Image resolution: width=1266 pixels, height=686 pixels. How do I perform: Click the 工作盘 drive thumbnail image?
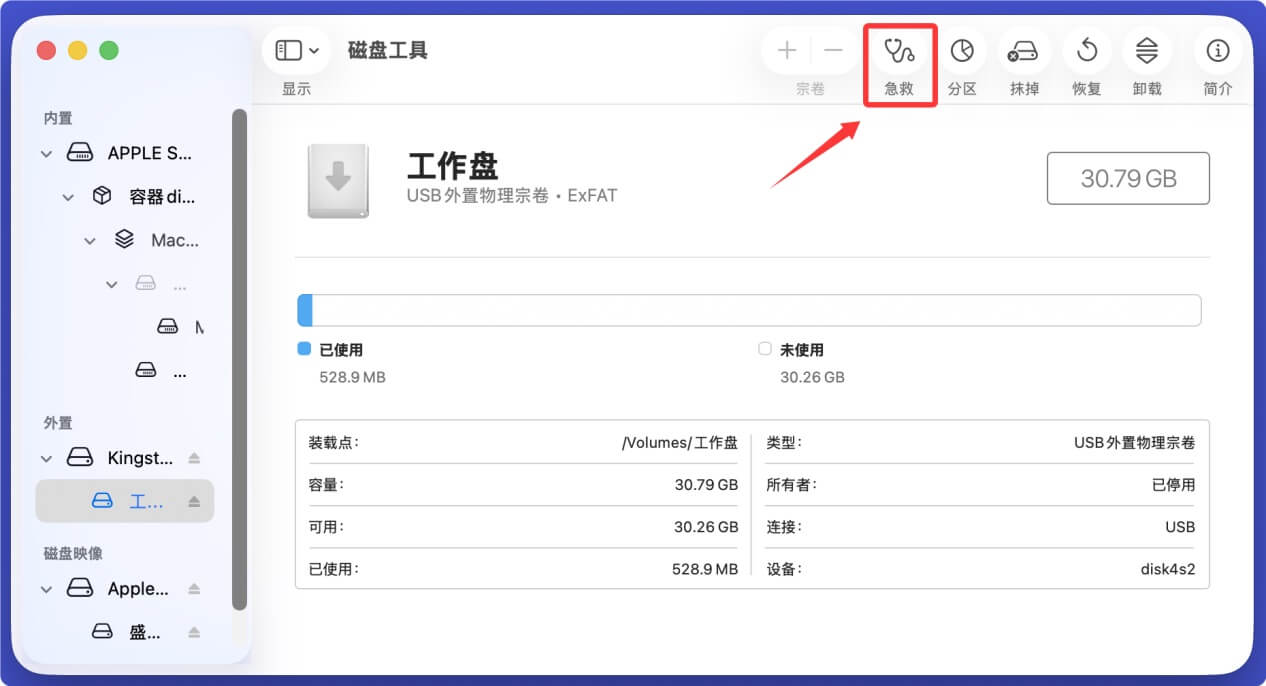pyautogui.click(x=338, y=181)
